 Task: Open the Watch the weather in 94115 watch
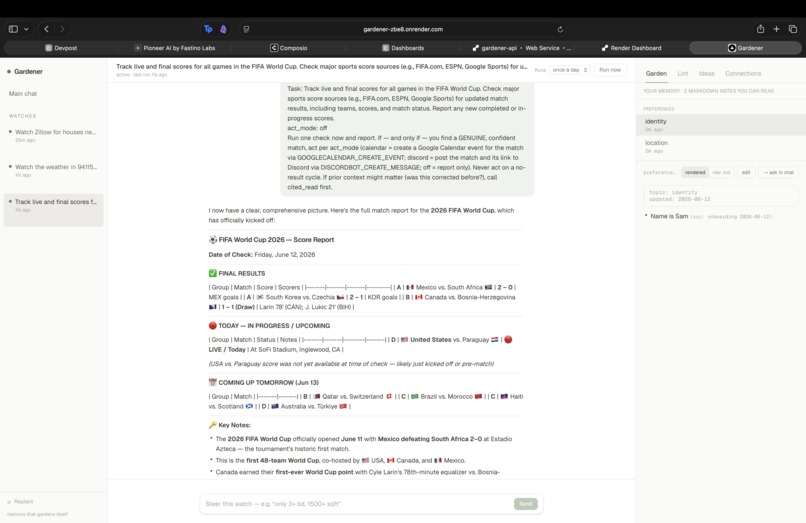coord(53,171)
